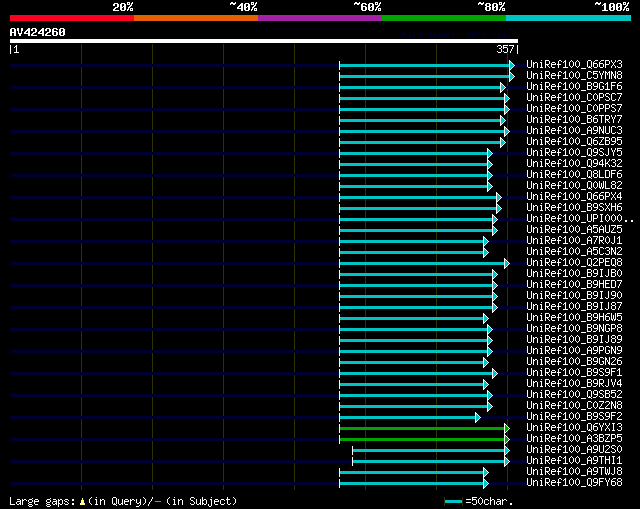Click the faint AlignViewer watermark link

459,34
